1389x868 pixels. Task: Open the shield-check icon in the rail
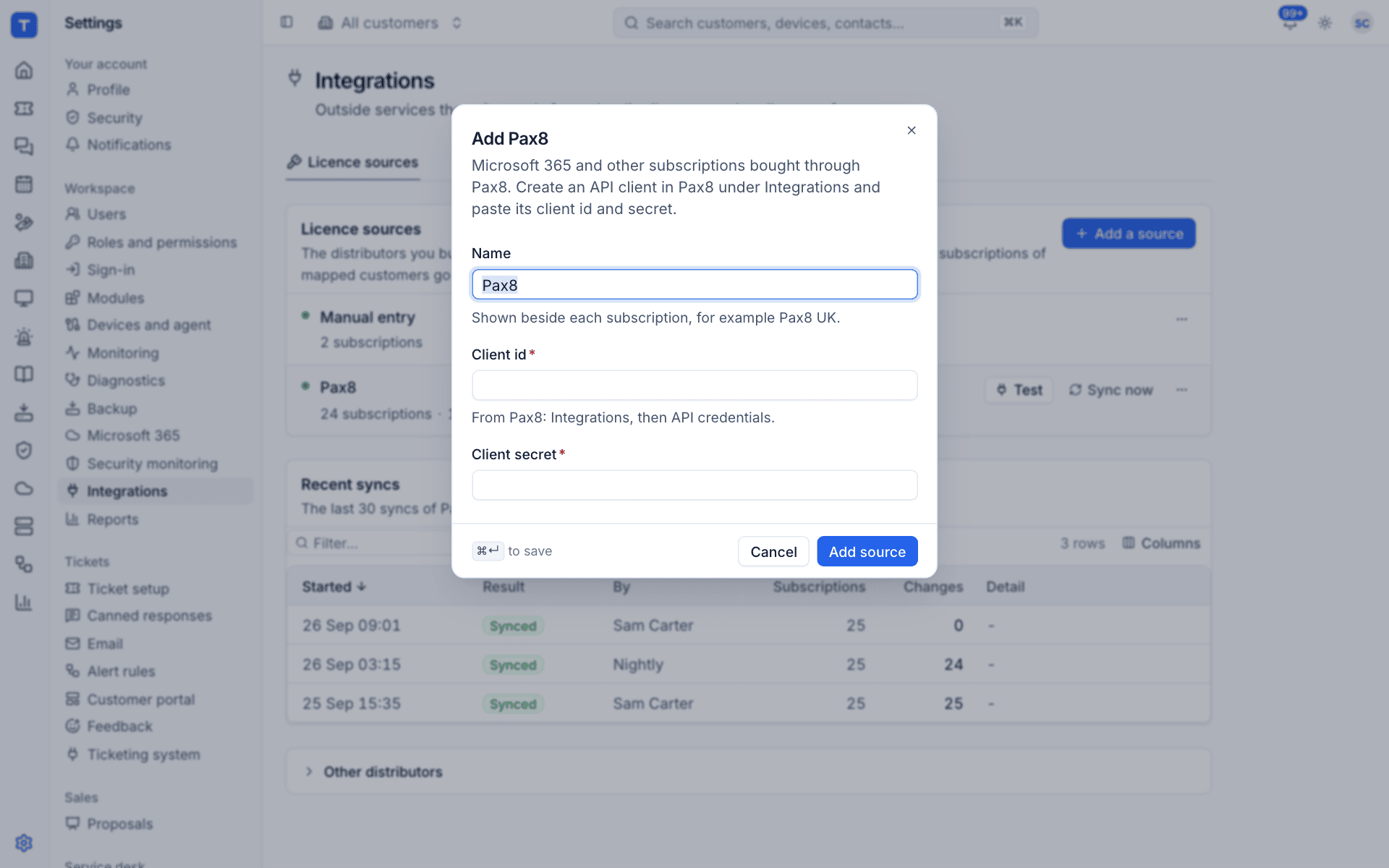24,450
